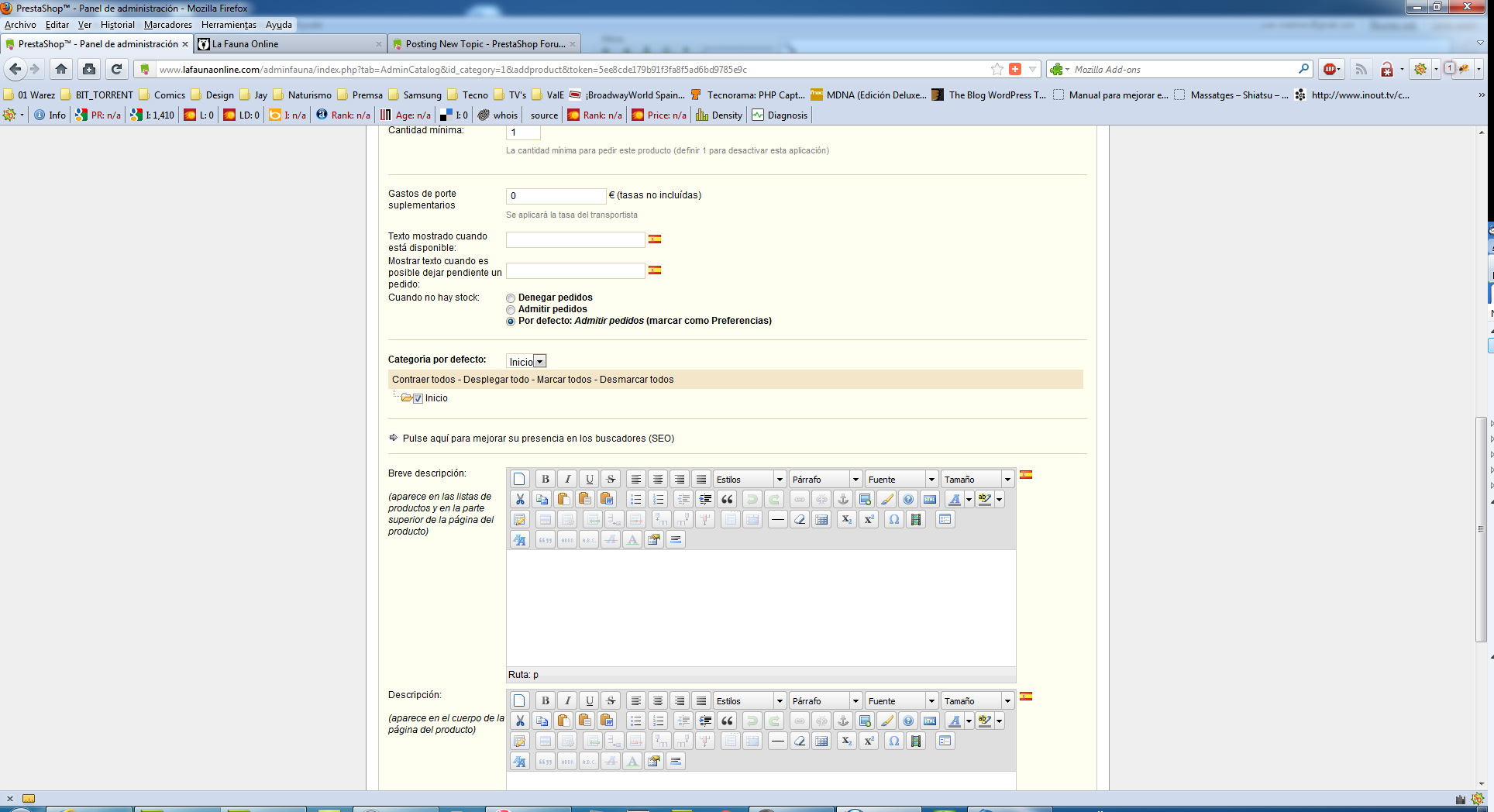Screen dimensions: 1494x812
Task: Open HTML source in Breve descripción editor
Action: (x=930, y=499)
